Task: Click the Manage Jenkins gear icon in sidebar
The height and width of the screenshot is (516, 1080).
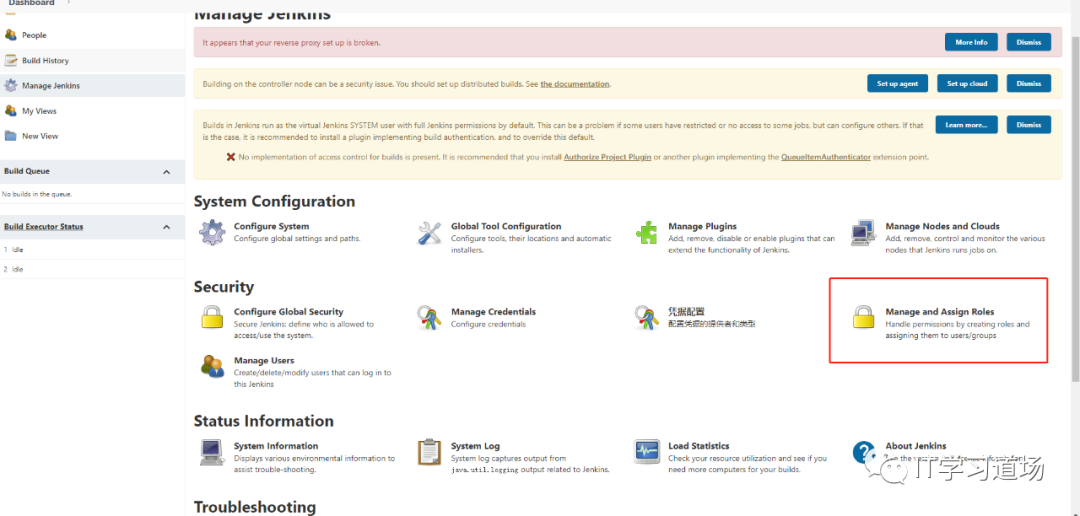Action: click(x=10, y=86)
